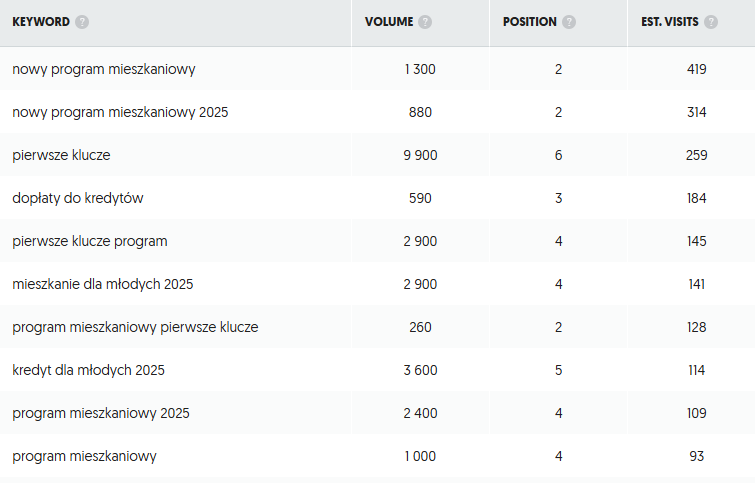755x483 pixels.
Task: Click the 'program mieszkaniowy 2025' keyword
Action: [x=101, y=413]
